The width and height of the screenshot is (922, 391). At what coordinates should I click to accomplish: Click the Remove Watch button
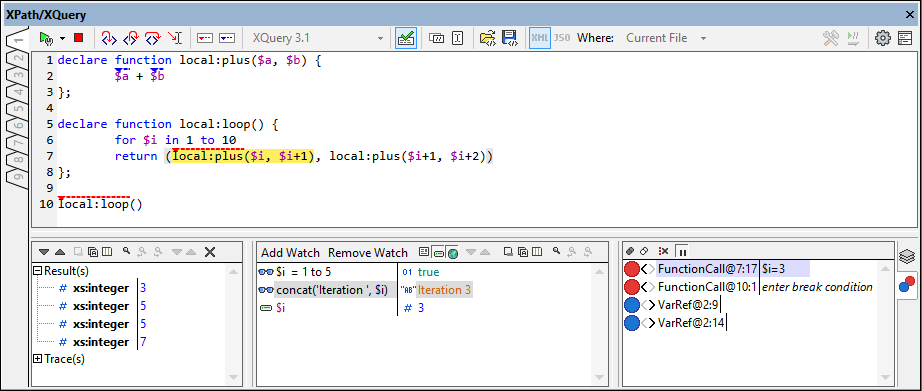tap(368, 253)
